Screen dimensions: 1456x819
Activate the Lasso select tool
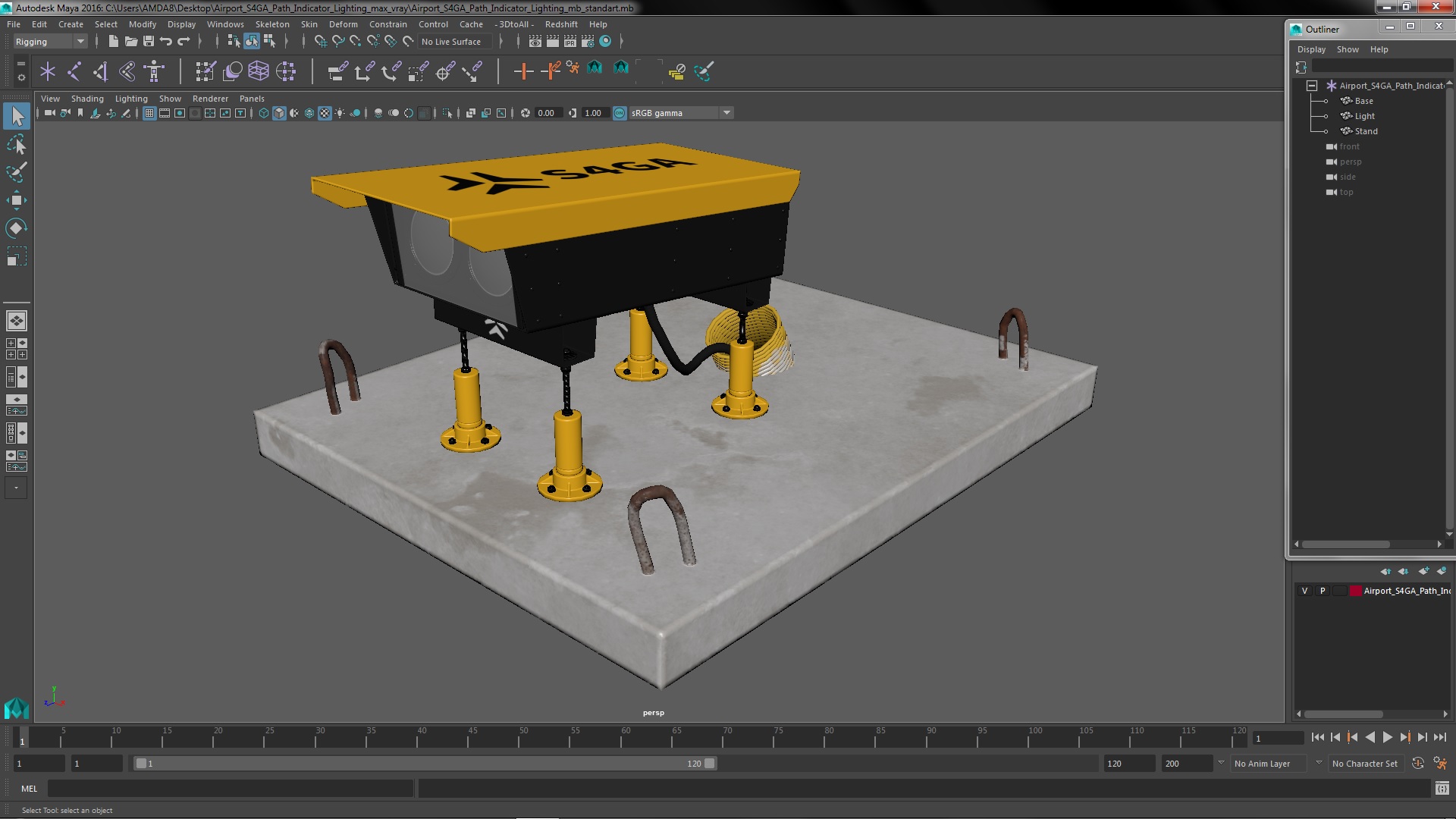pos(17,144)
